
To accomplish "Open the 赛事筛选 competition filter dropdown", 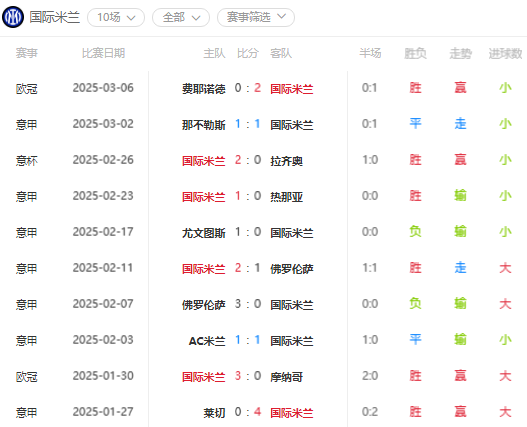I will (x=256, y=17).
